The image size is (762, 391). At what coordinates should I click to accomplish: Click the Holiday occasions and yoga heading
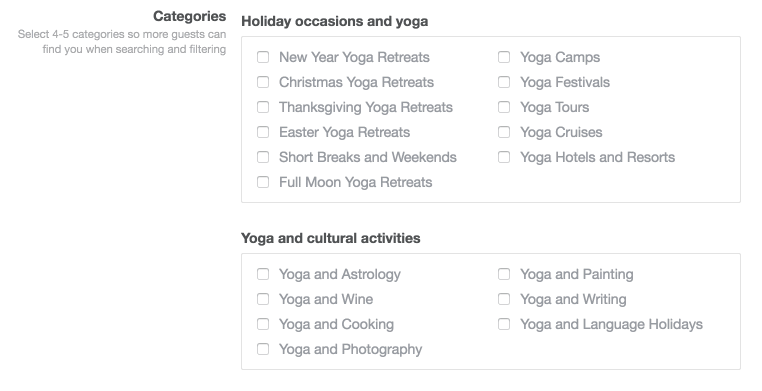pyautogui.click(x=334, y=22)
